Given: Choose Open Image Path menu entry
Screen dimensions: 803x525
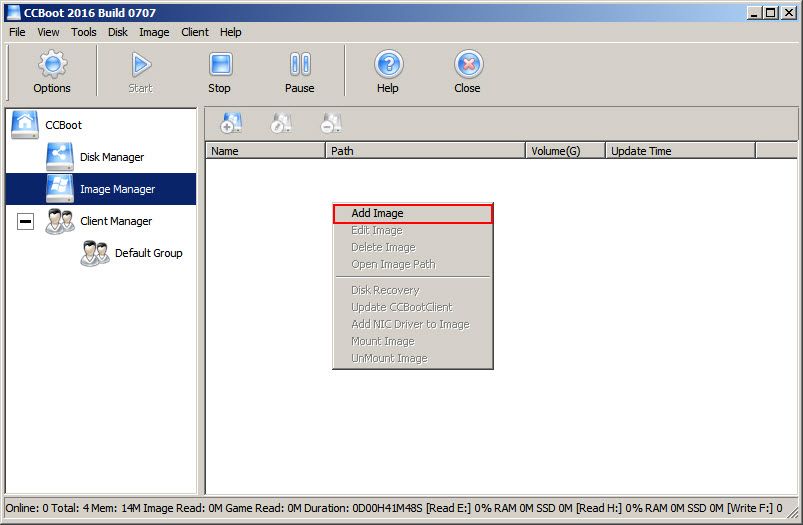Looking at the screenshot, I should point(413,264).
